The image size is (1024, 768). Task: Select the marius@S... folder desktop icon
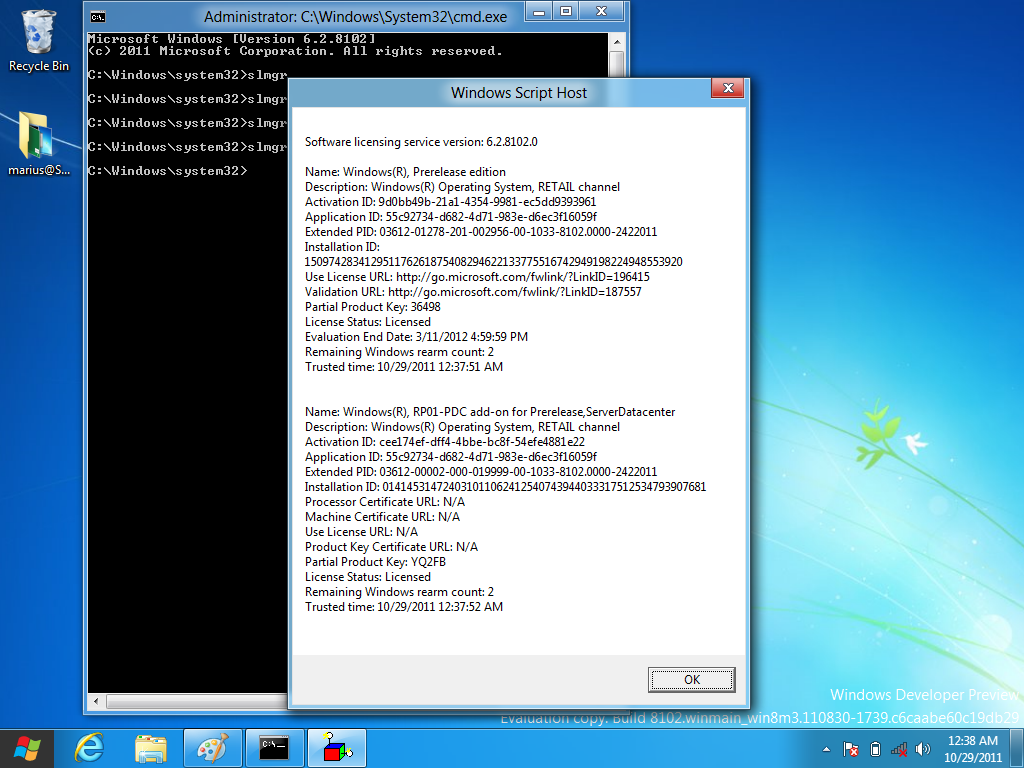tap(38, 144)
